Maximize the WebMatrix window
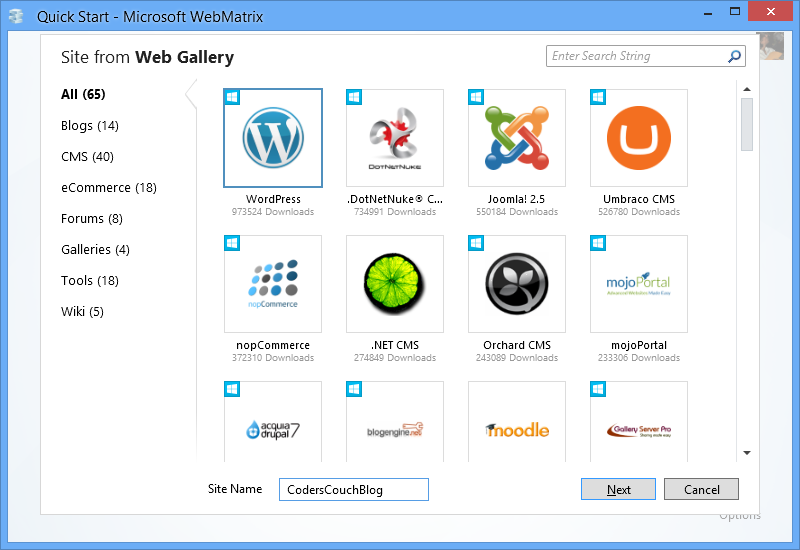Screen dimensions: 800x550 [x=735, y=11]
